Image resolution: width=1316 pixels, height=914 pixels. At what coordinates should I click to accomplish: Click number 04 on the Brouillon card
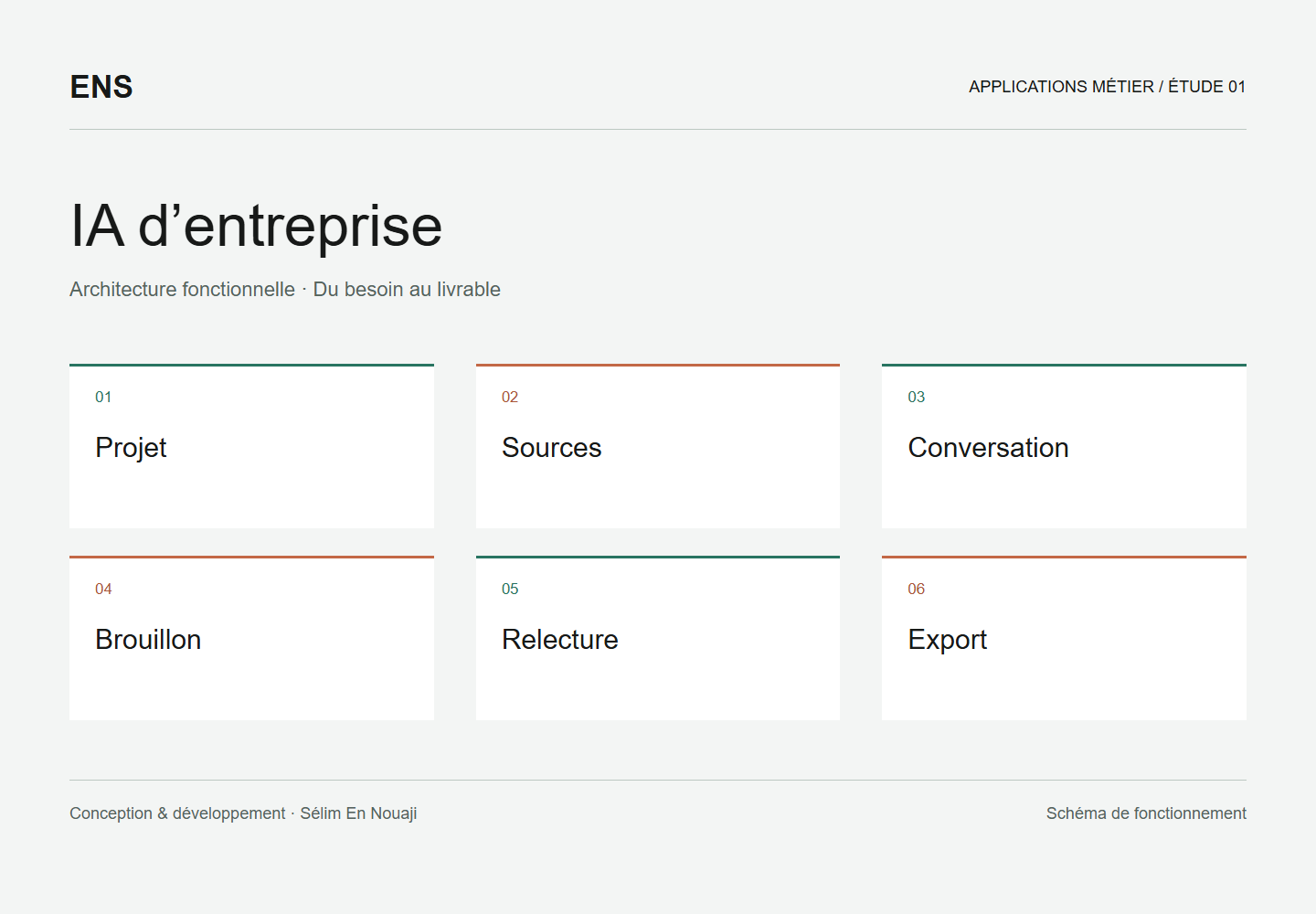click(x=103, y=589)
